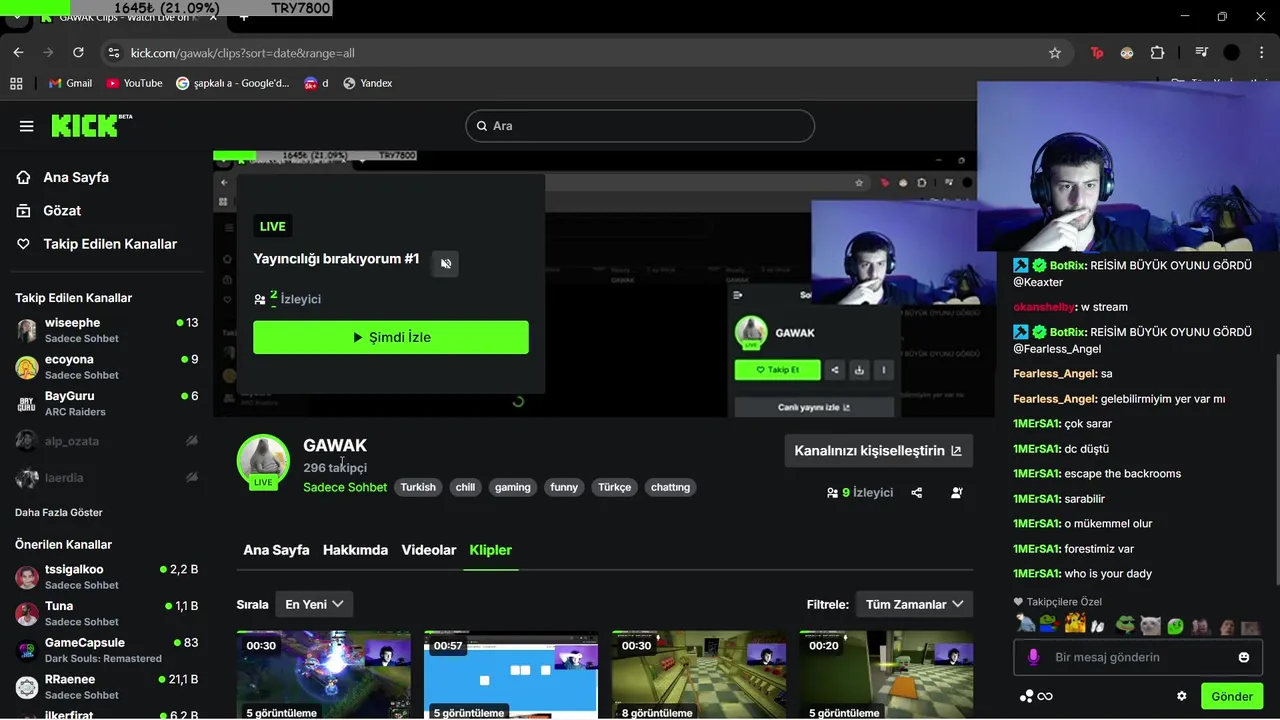Open GameCapsule Dark Souls channel
This screenshot has width=1280, height=720.
(x=106, y=650)
